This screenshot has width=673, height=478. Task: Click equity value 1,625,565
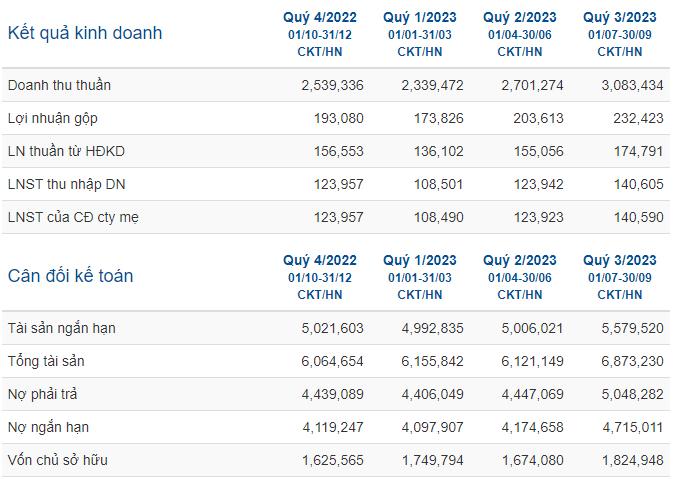[332, 461]
